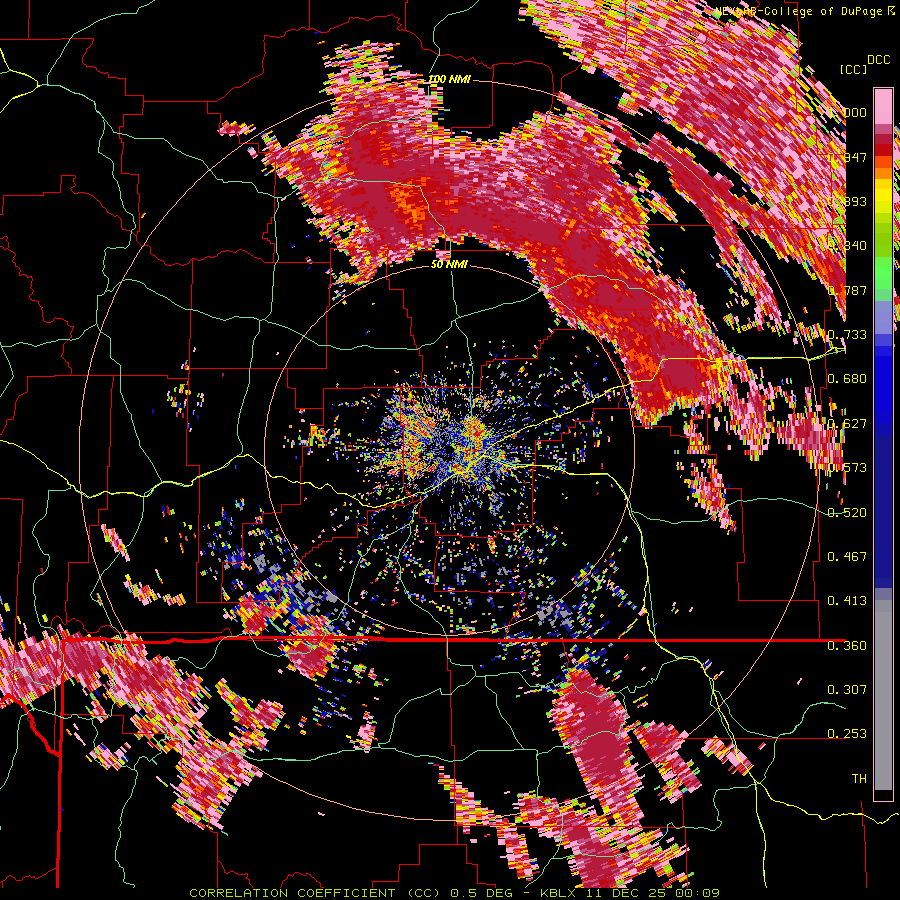Click the DCC product label above the legend

(878, 60)
